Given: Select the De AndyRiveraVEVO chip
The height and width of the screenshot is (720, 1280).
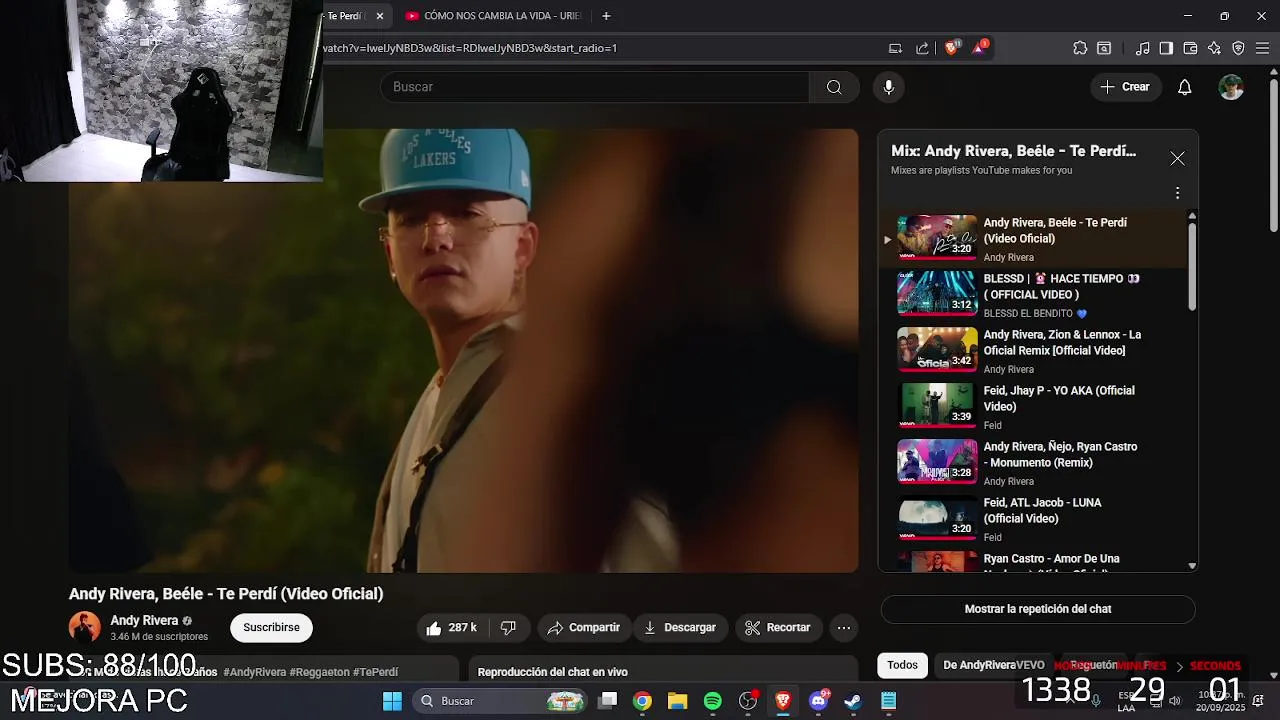Looking at the screenshot, I should 994,665.
